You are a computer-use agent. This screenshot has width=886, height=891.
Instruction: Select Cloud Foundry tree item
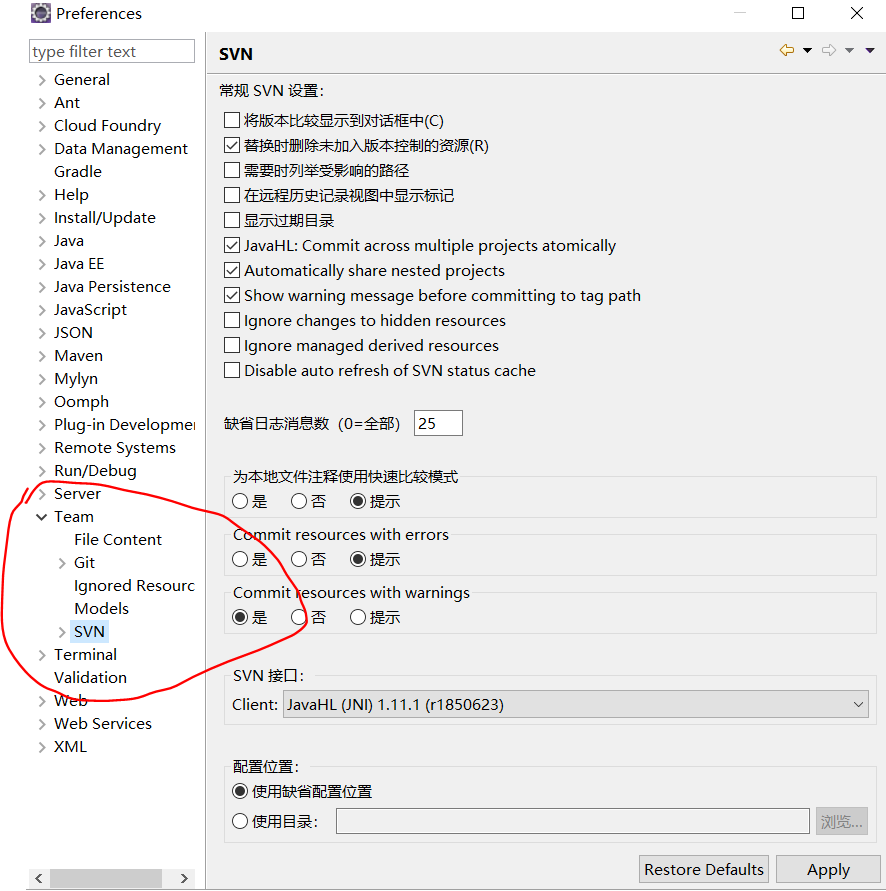coord(107,126)
